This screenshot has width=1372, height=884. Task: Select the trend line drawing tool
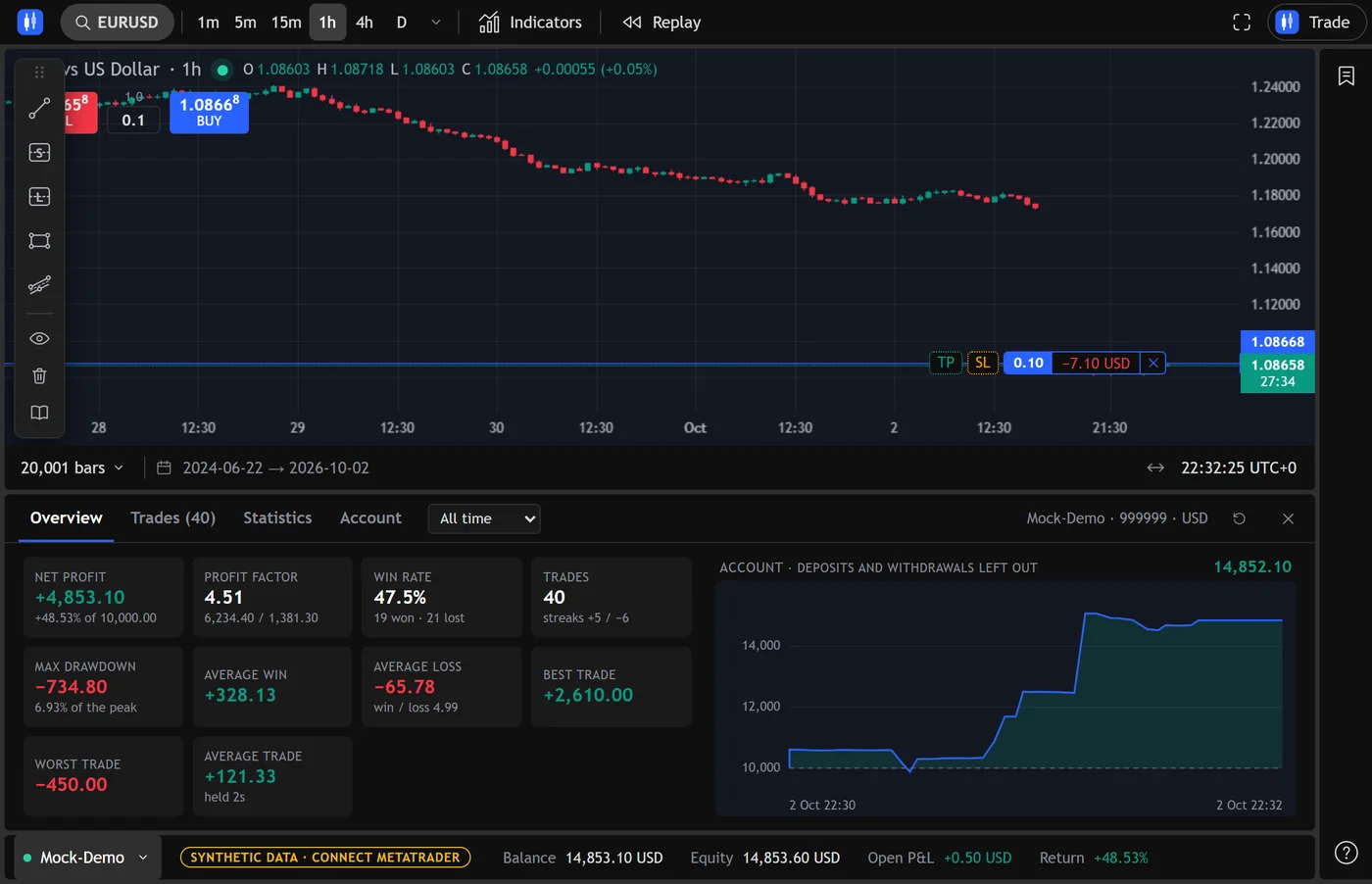pos(39,109)
